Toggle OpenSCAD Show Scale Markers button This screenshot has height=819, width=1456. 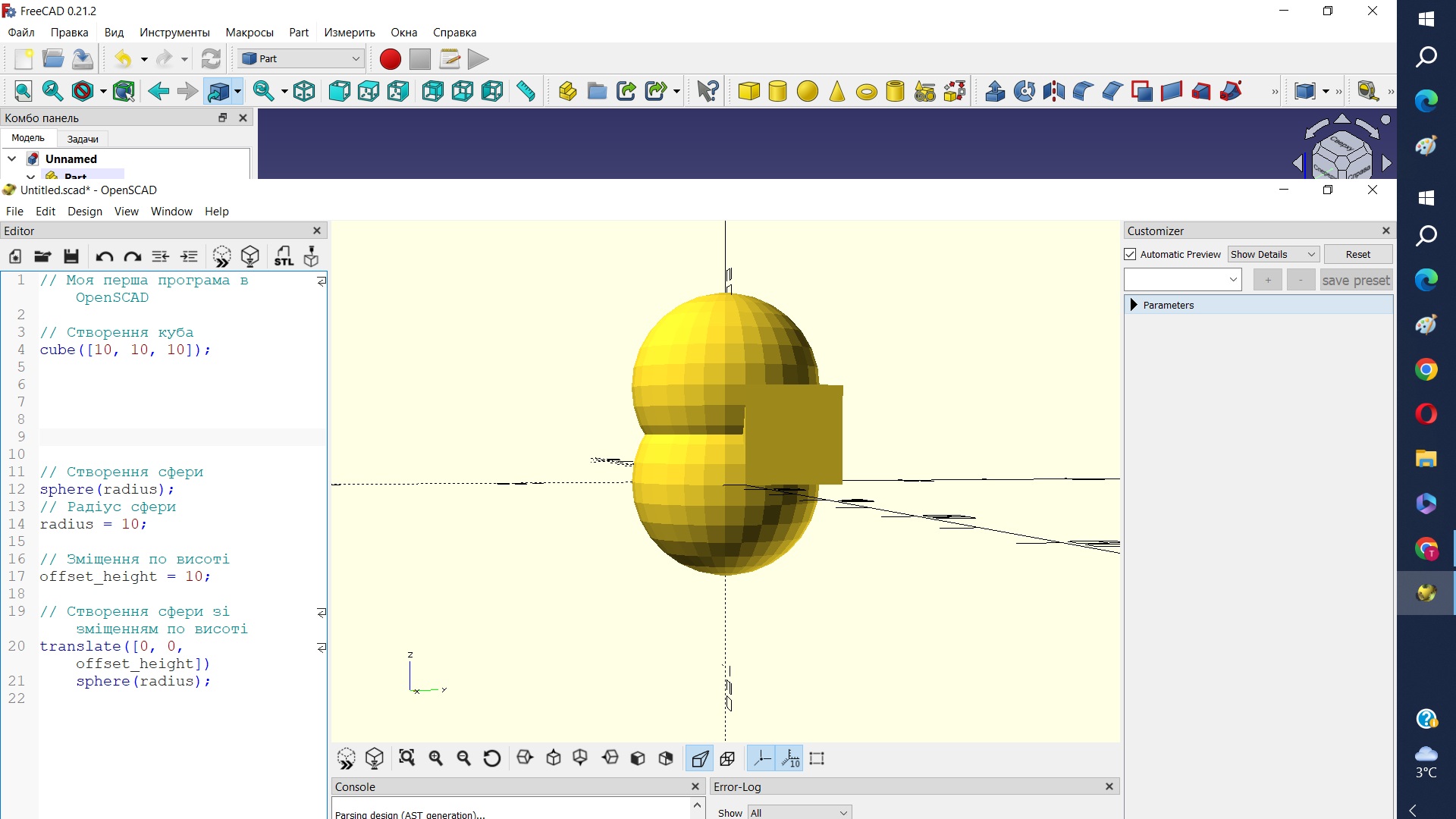(790, 758)
